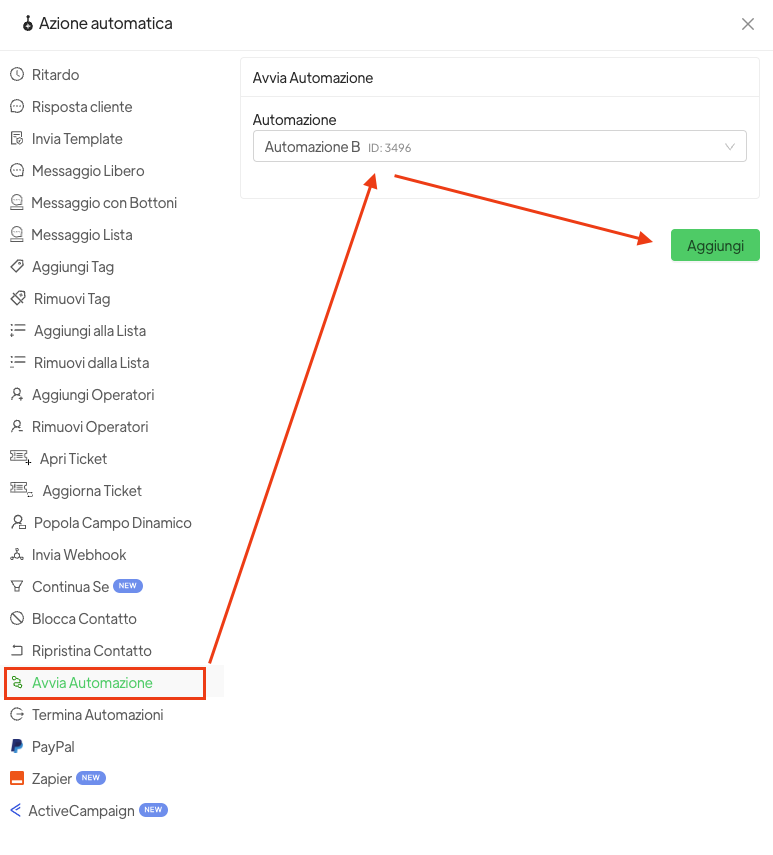The height and width of the screenshot is (855, 773).
Task: Select the Invia Template action
Action: pos(77,139)
